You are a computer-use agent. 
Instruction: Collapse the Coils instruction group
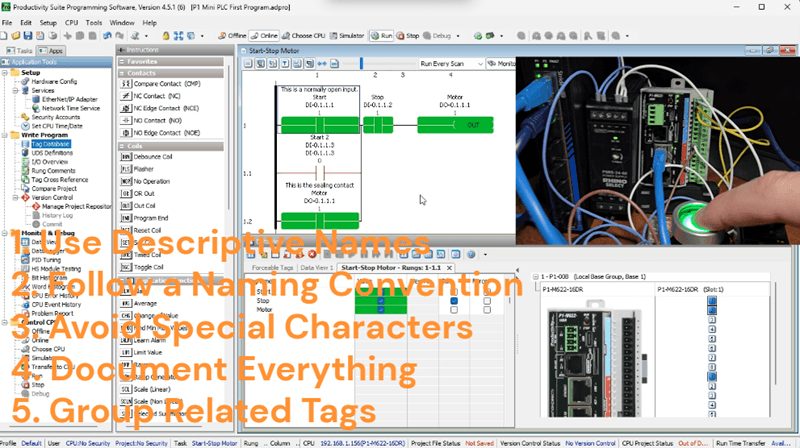click(122, 146)
